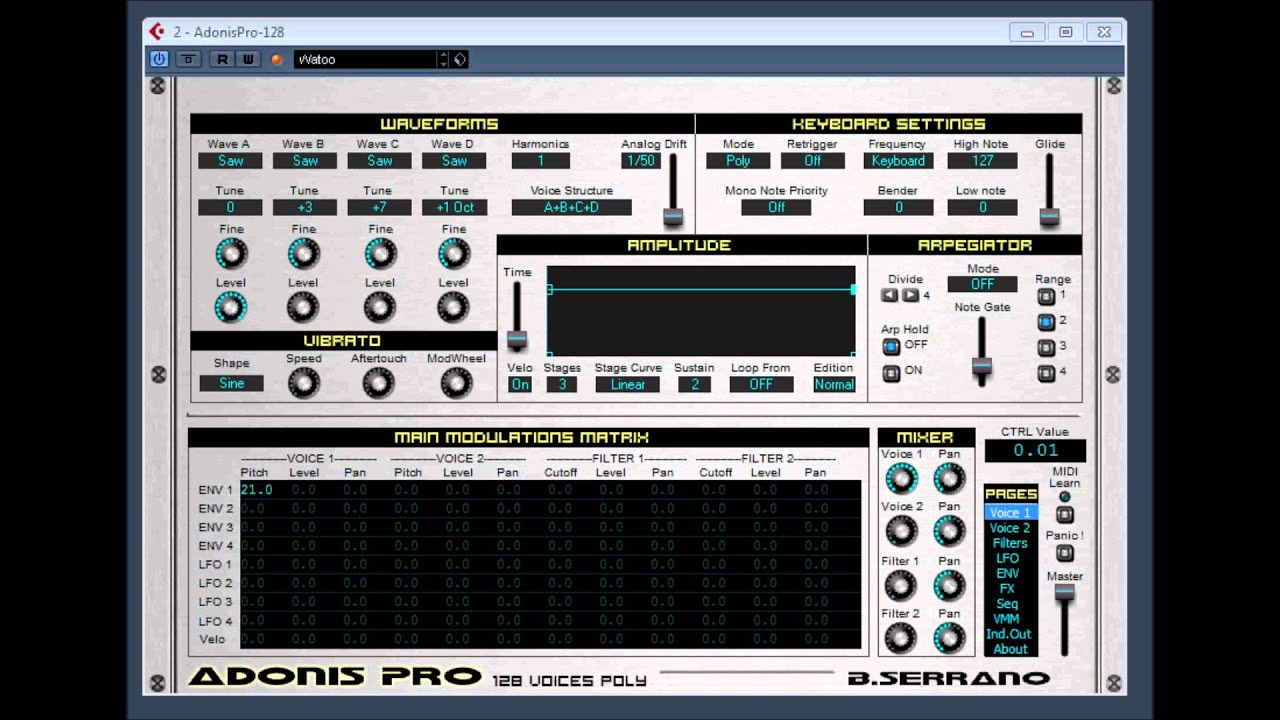Increase arpeggiator Divide with right arrow
Viewport: 1280px width, 720px height.
[910, 295]
